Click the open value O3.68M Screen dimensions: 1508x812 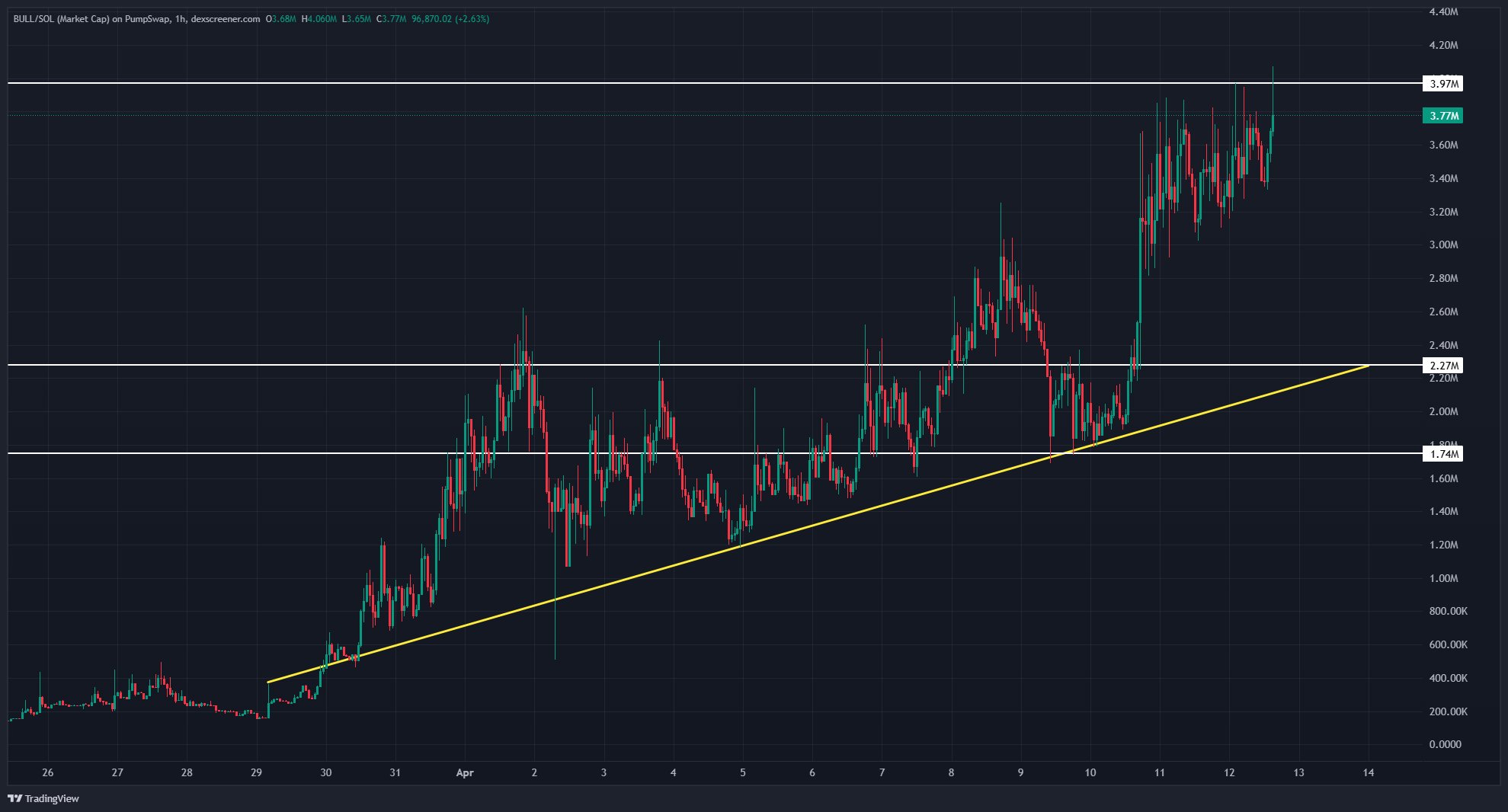point(281,19)
